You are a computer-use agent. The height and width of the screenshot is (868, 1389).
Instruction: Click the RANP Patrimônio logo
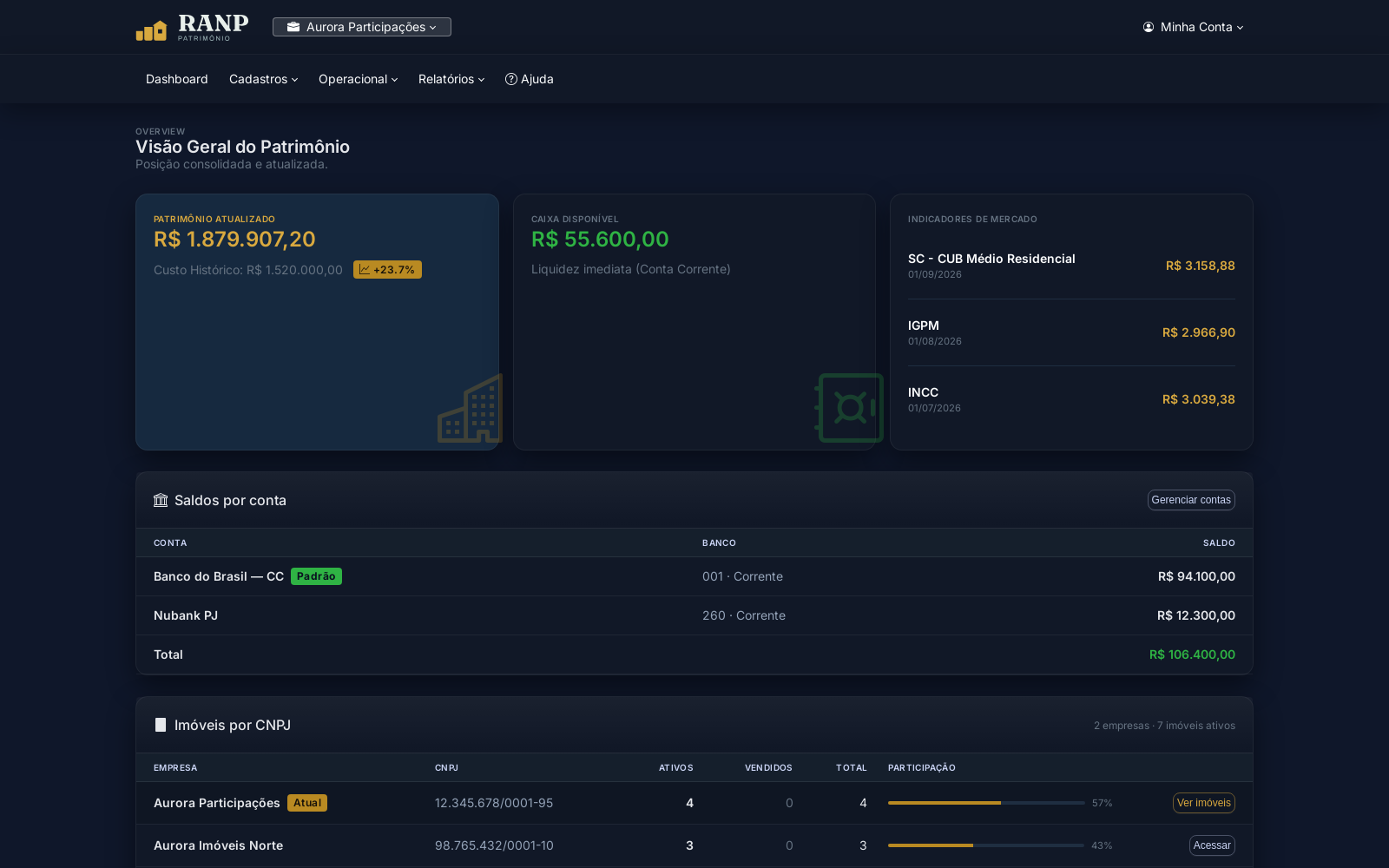(192, 27)
